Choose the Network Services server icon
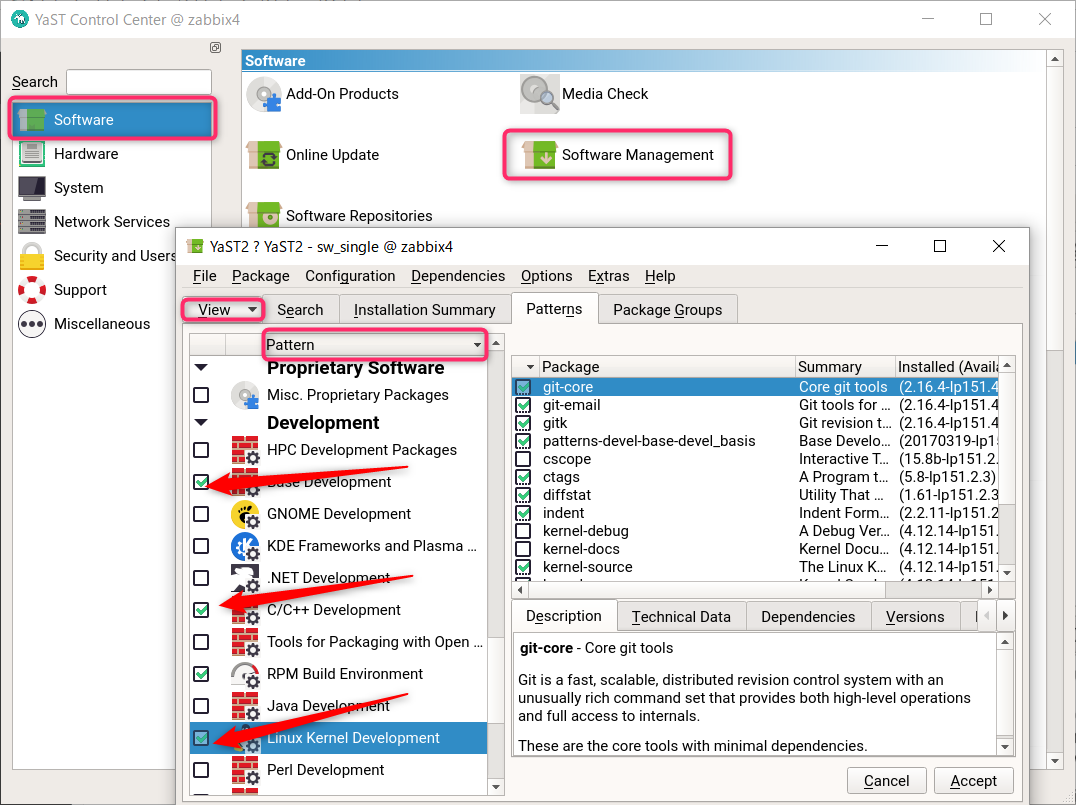The height and width of the screenshot is (805, 1076). point(32,222)
